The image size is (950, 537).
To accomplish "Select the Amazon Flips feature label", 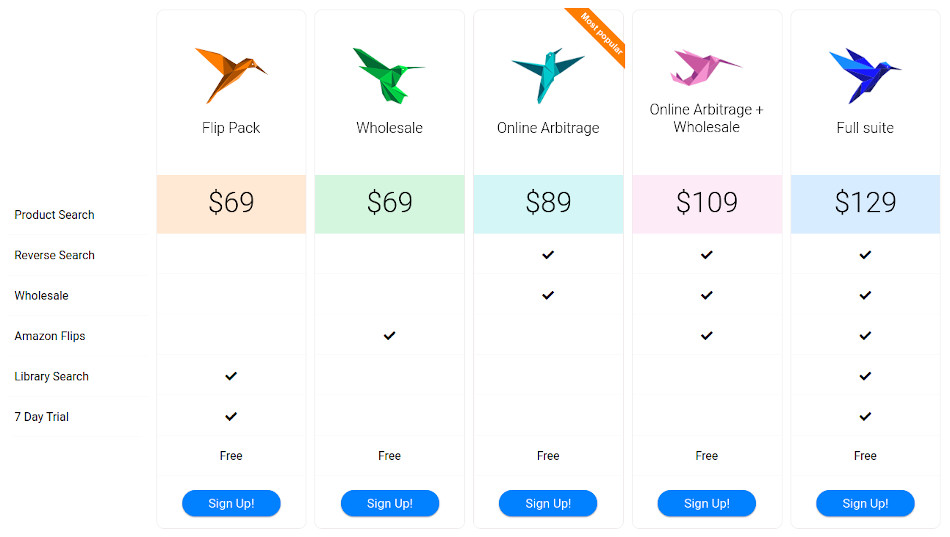I will pyautogui.click(x=50, y=336).
